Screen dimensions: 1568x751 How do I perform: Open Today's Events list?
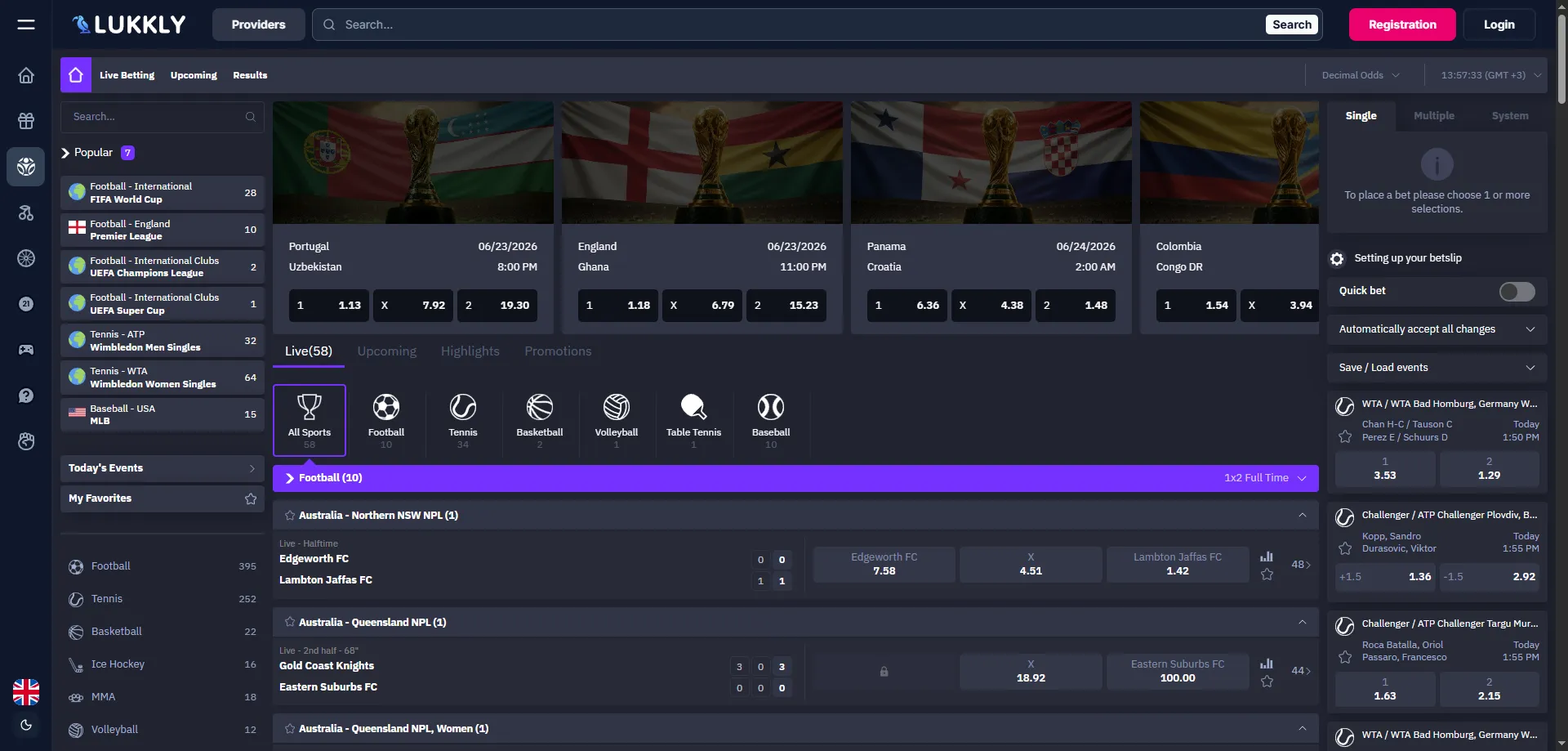[162, 468]
